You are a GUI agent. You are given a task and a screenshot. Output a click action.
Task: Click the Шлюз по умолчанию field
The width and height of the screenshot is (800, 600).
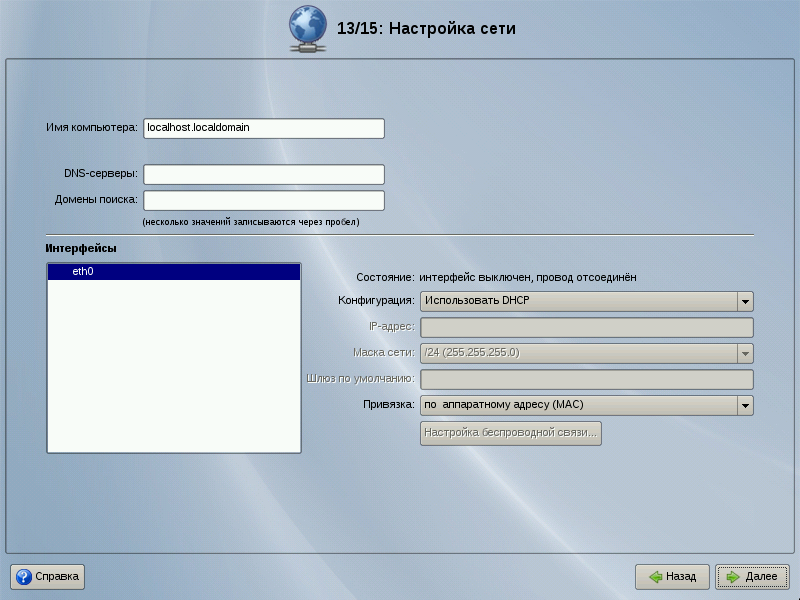(586, 379)
